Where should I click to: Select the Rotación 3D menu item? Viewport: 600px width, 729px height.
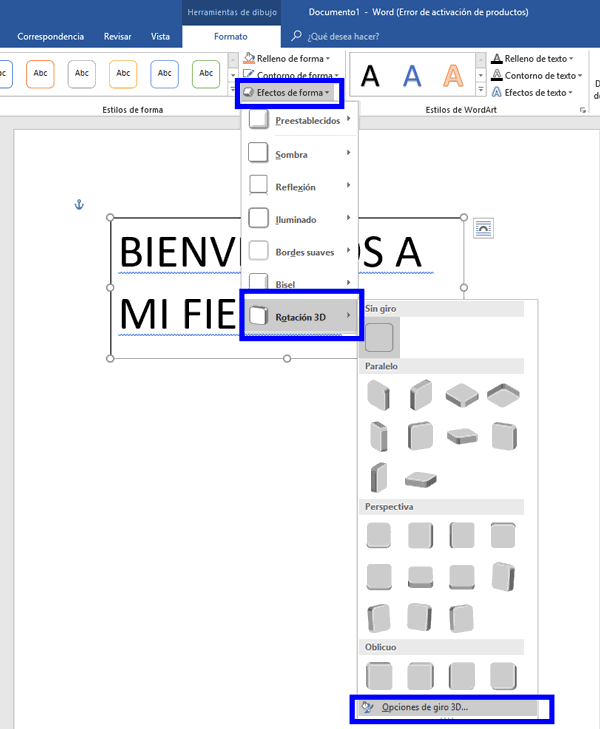301,316
